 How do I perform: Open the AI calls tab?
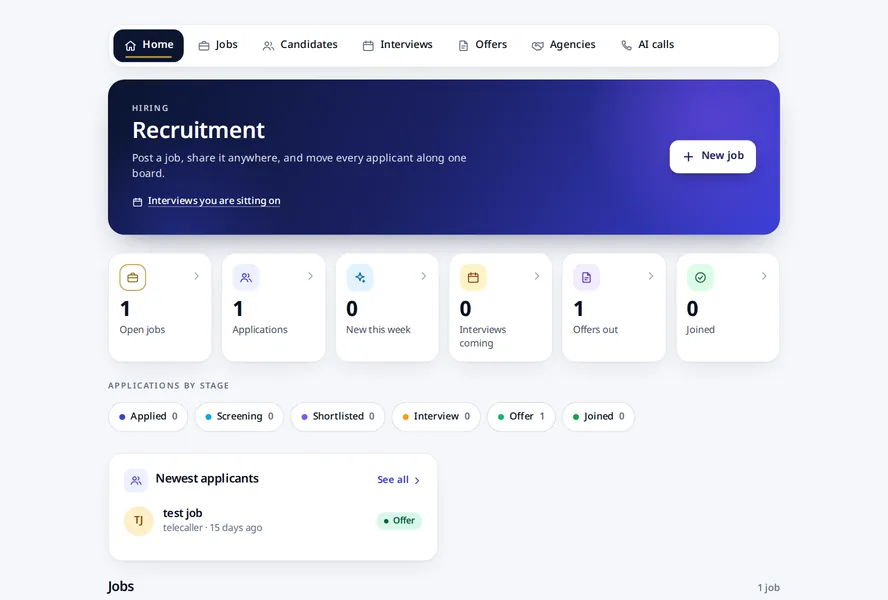(648, 45)
